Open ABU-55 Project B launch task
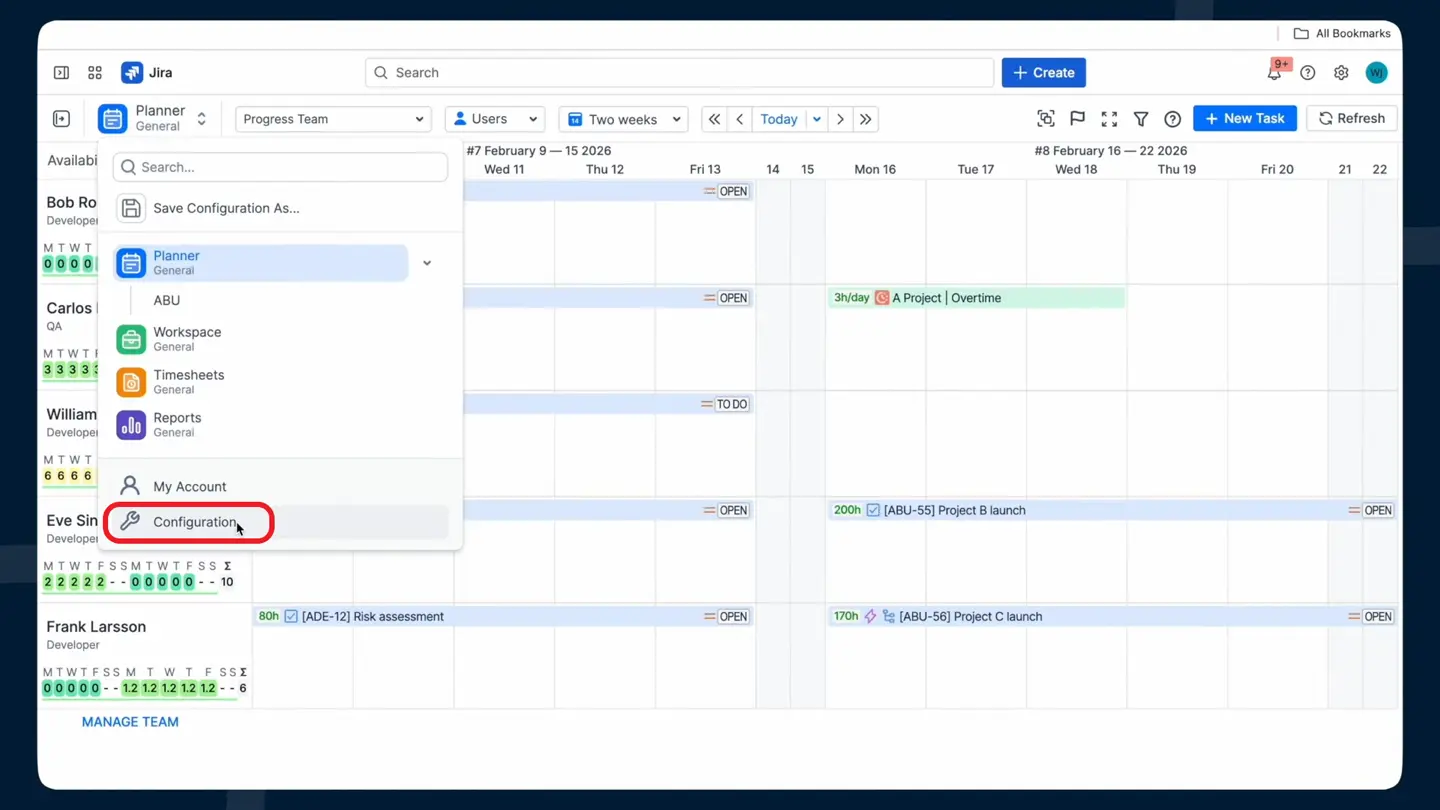 point(1112,510)
